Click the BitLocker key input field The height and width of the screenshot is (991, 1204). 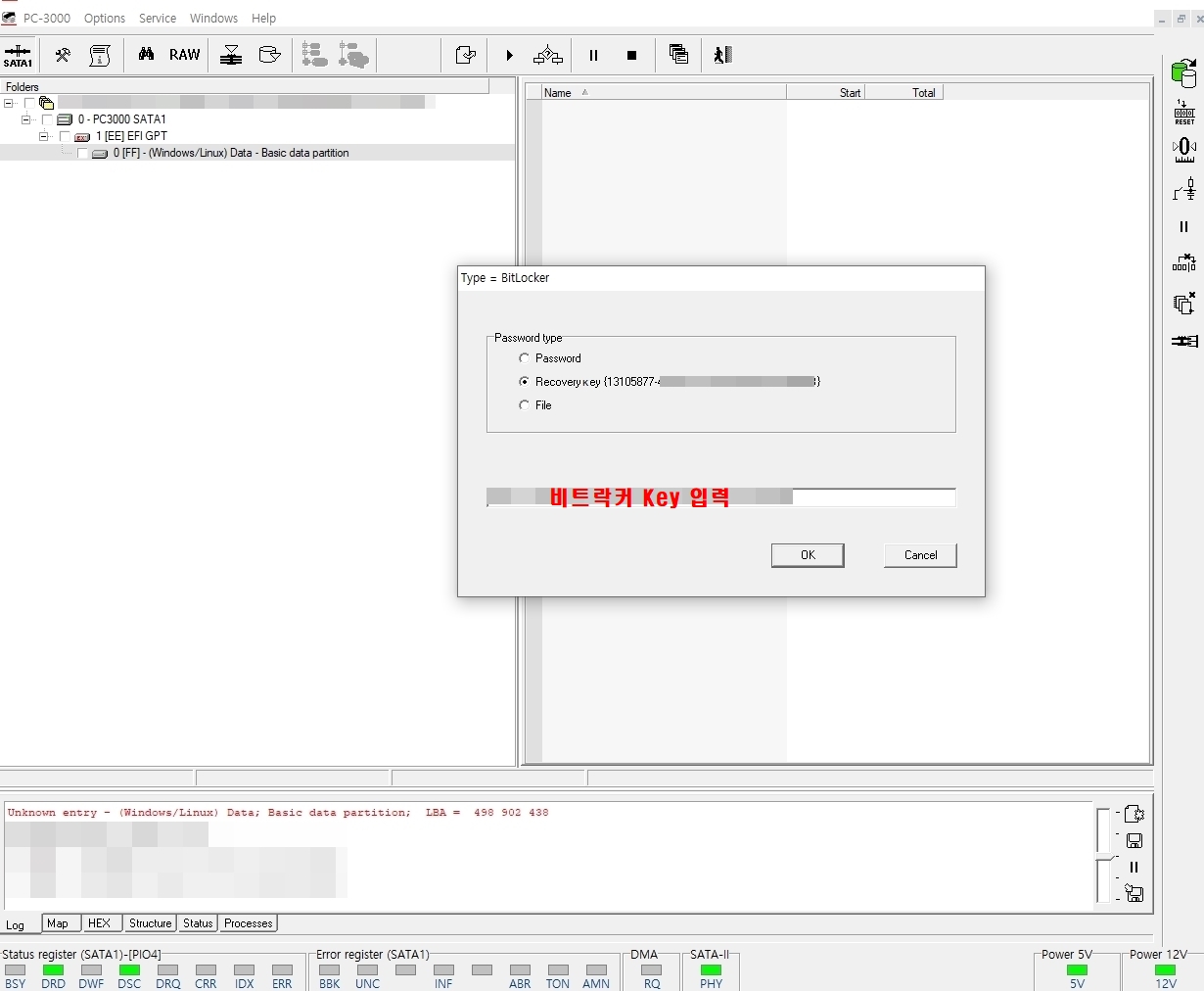tap(721, 497)
